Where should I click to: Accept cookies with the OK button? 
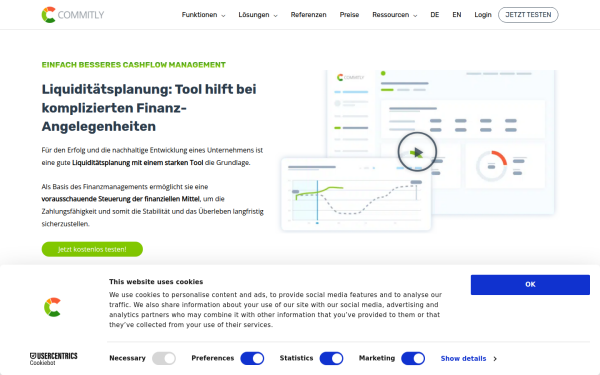(x=530, y=285)
